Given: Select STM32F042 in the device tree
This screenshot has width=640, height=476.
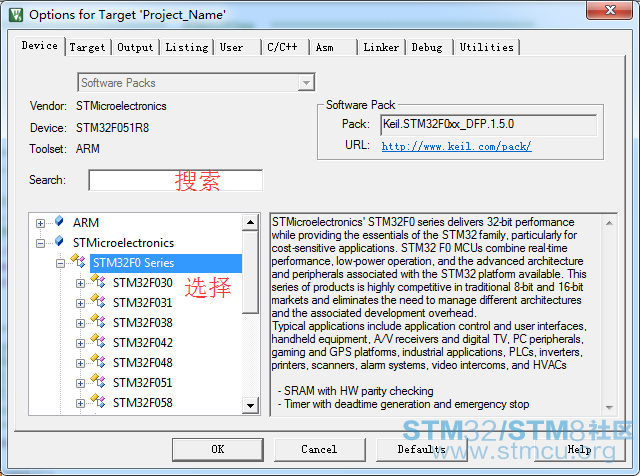Looking at the screenshot, I should coord(142,343).
